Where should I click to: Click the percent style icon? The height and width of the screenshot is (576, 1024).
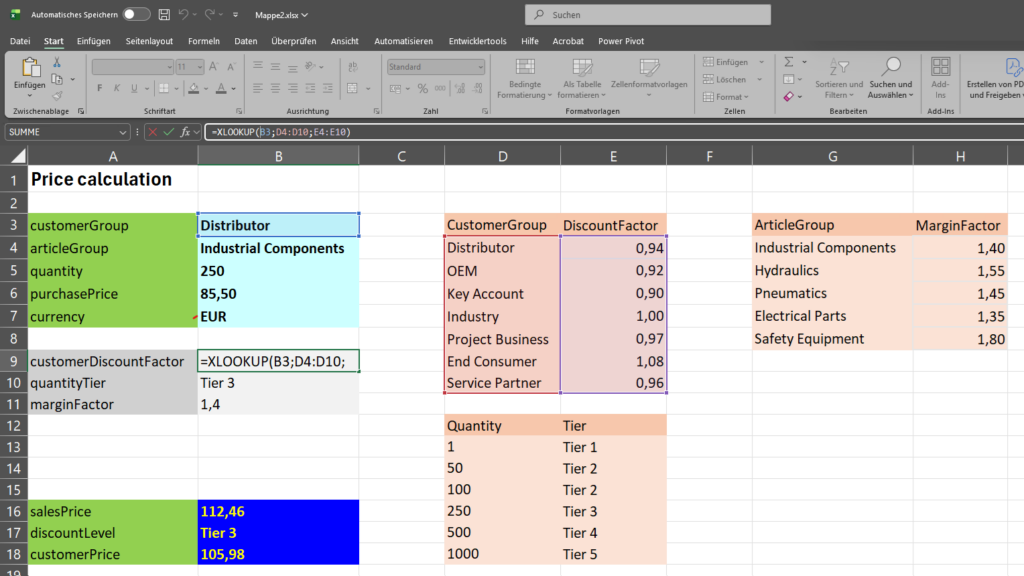(x=423, y=88)
